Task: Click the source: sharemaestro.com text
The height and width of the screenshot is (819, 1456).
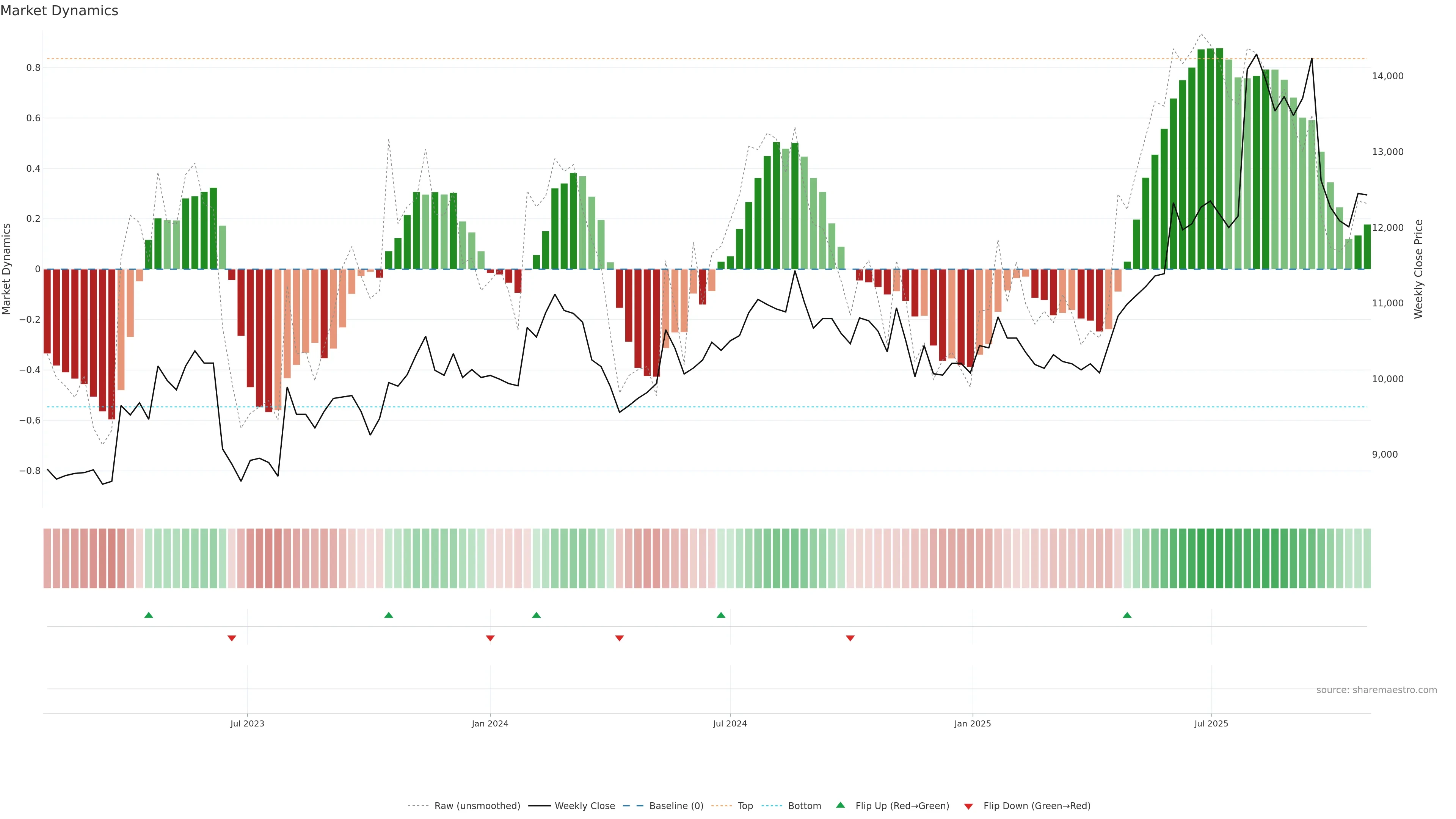Action: [x=1376, y=690]
